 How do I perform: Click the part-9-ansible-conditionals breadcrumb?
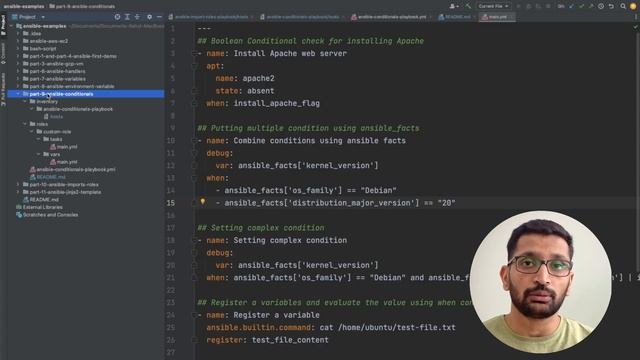[x=82, y=6]
